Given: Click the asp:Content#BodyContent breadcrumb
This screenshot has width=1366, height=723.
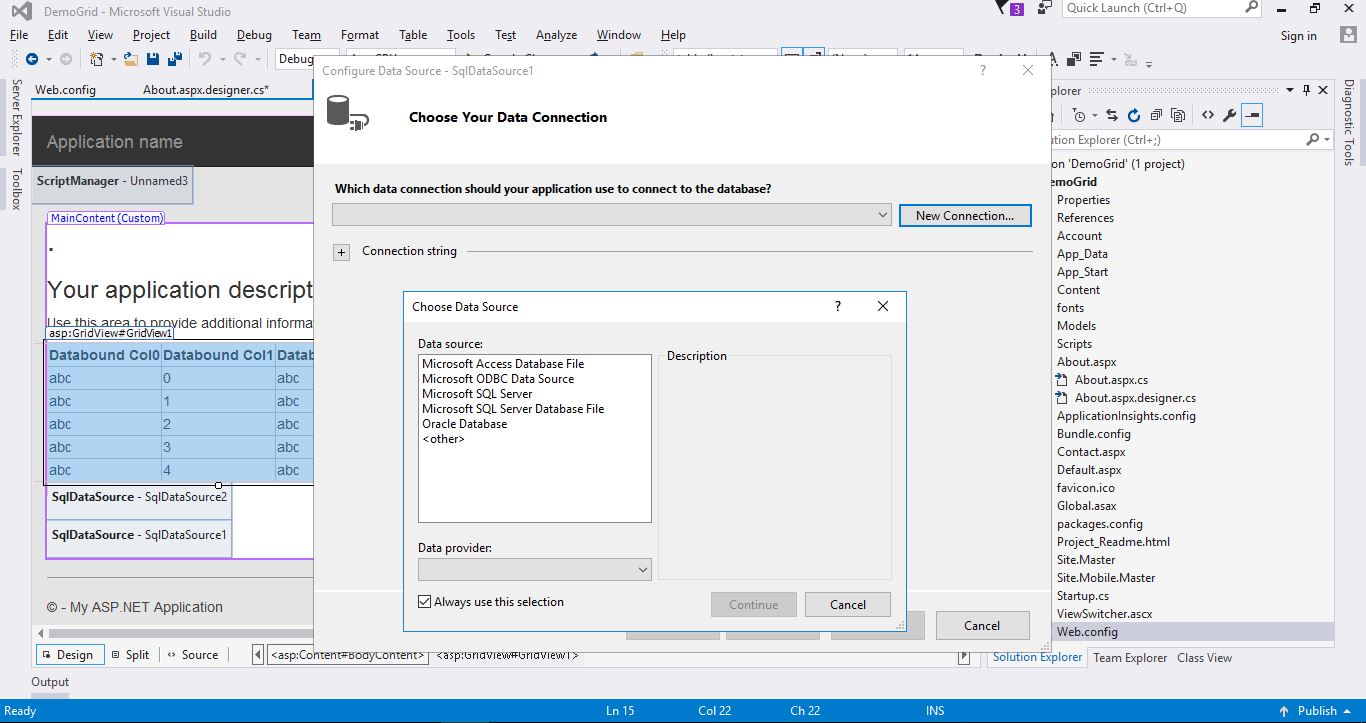Looking at the screenshot, I should point(347,656).
